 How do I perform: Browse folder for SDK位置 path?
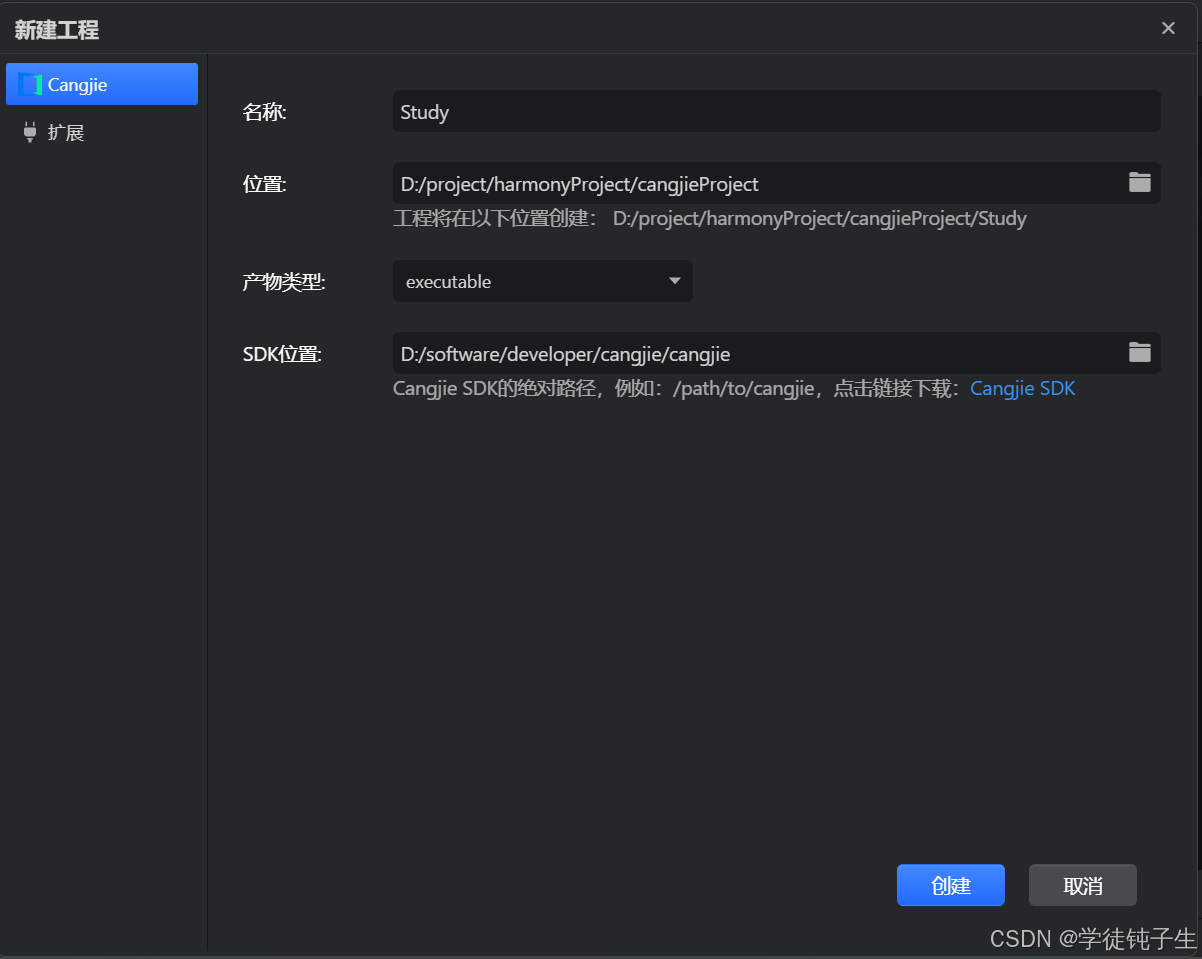(1140, 352)
